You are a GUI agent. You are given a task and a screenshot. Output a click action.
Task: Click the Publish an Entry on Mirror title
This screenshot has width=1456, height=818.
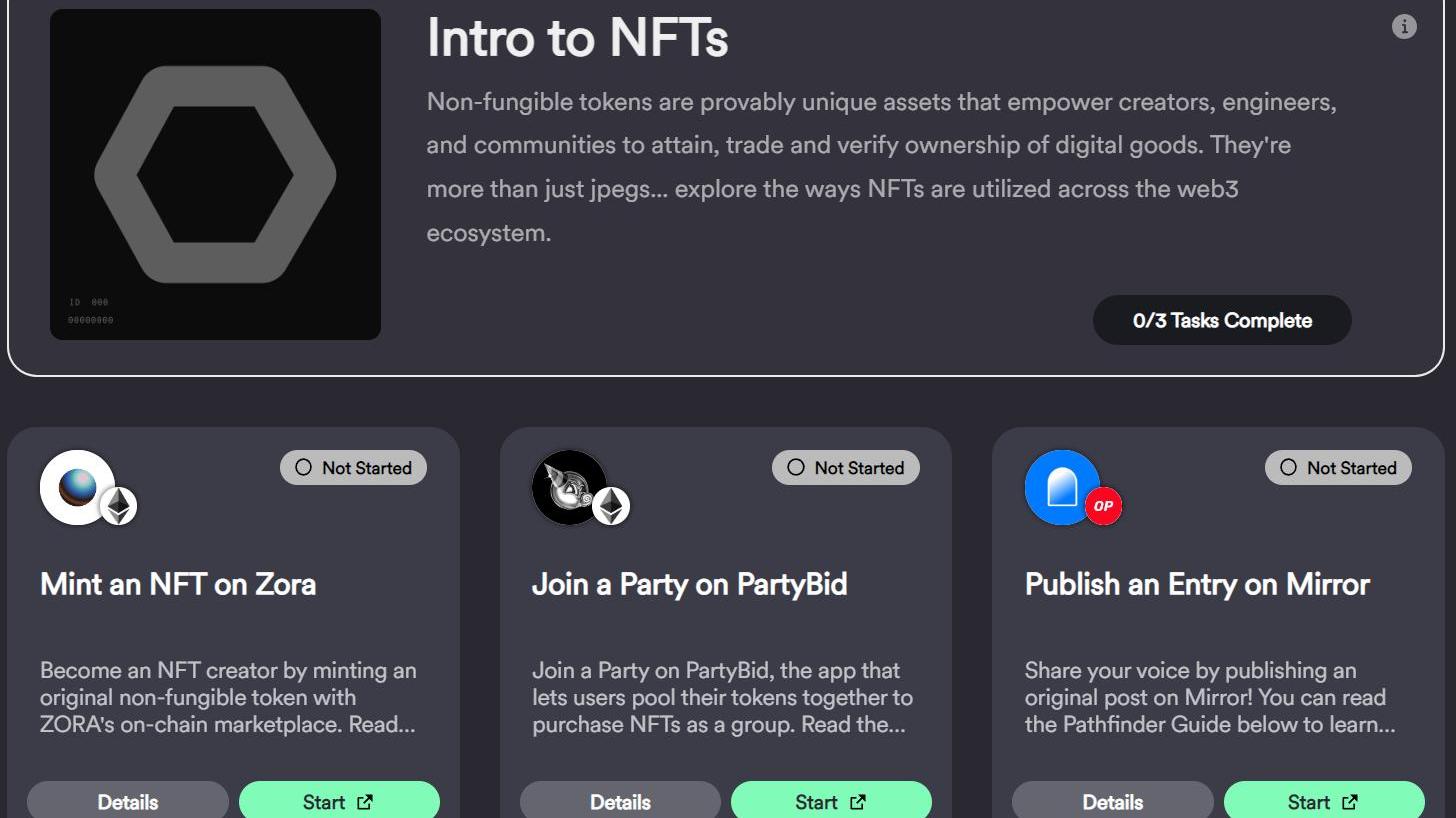point(1197,584)
